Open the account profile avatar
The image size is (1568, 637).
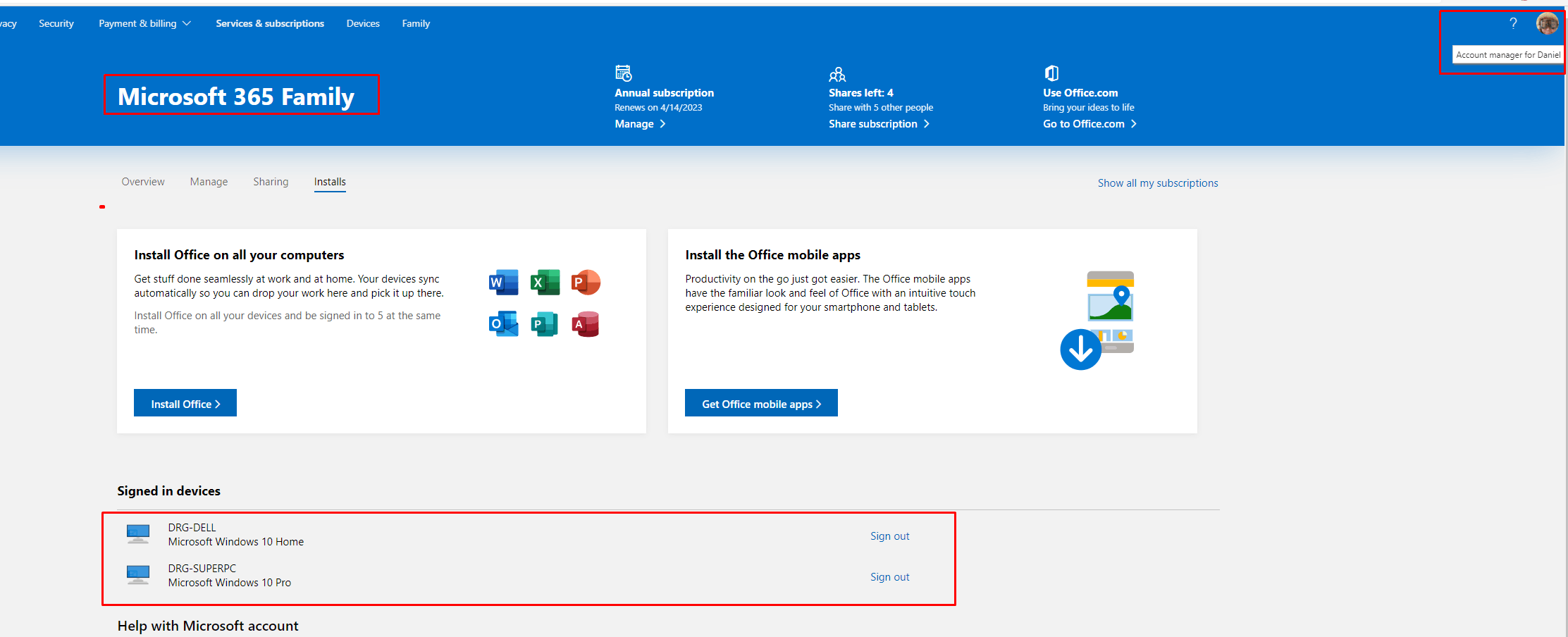tap(1547, 23)
